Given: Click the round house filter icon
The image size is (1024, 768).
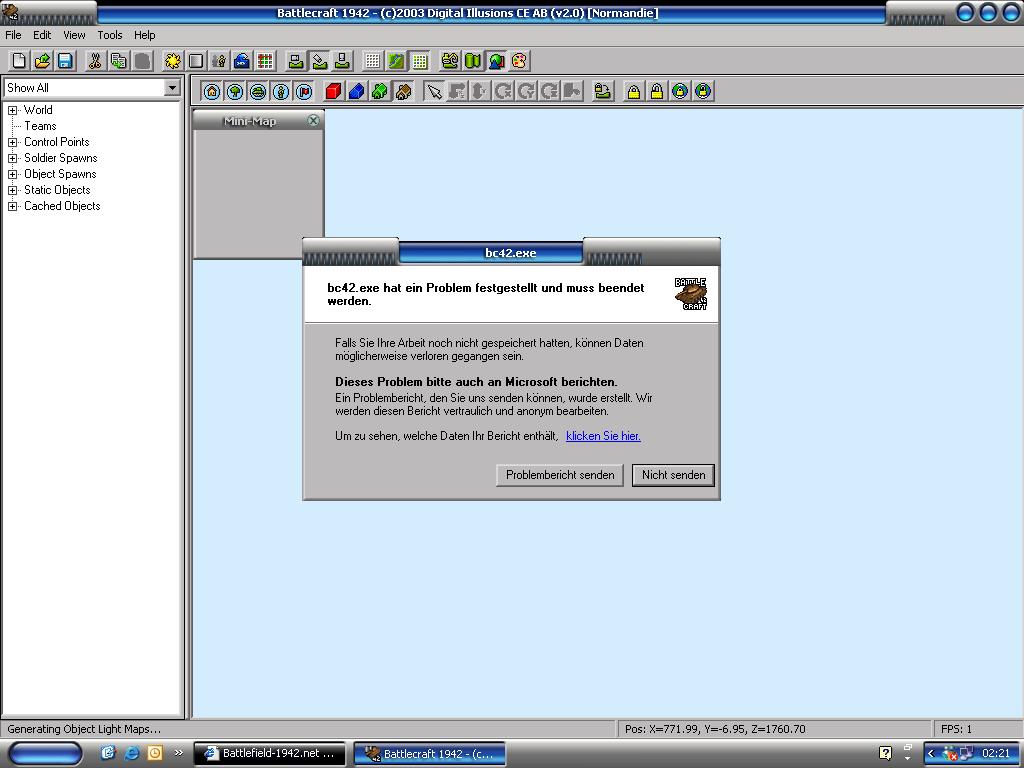Looking at the screenshot, I should click(212, 91).
